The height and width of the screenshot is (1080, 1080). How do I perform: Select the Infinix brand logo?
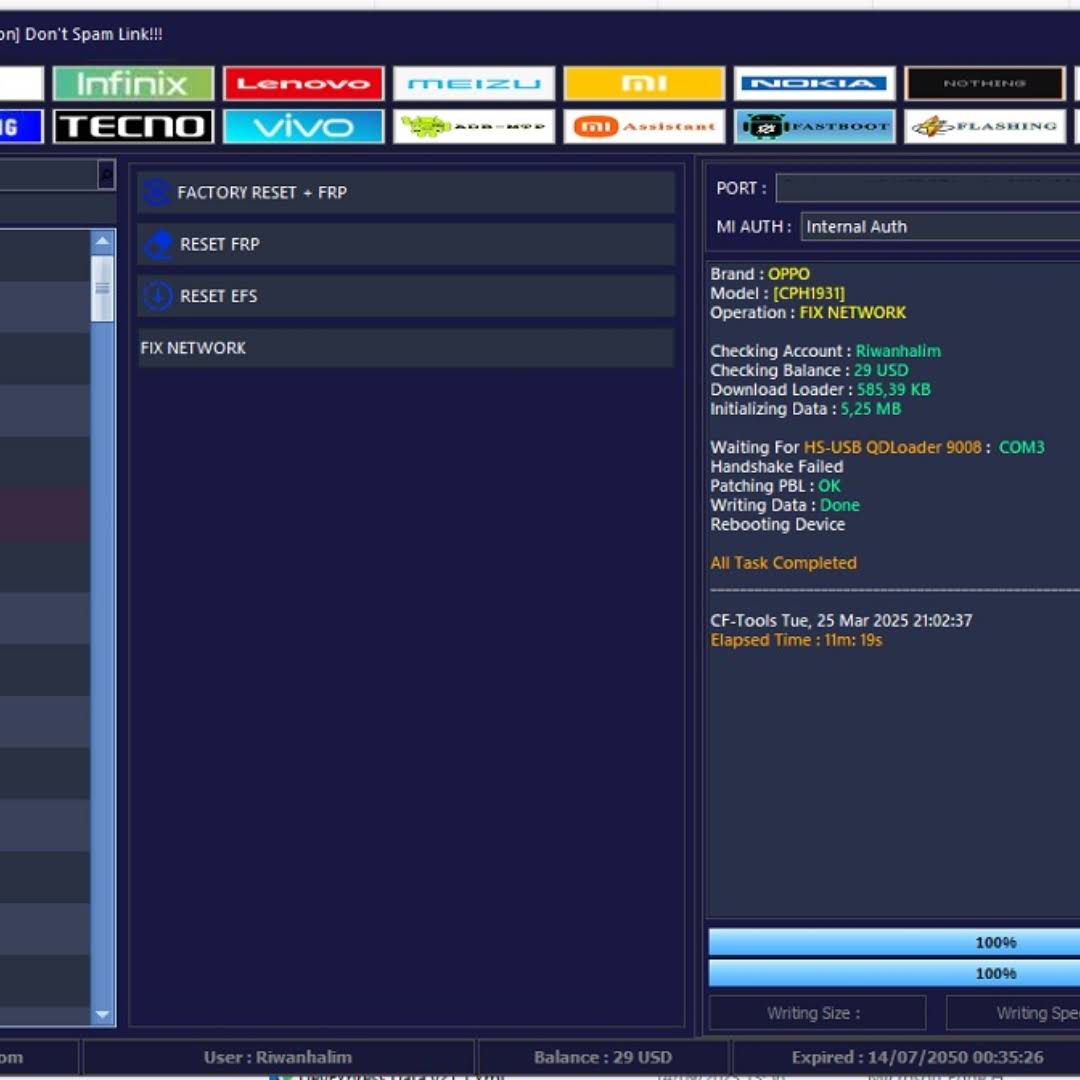pyautogui.click(x=133, y=84)
